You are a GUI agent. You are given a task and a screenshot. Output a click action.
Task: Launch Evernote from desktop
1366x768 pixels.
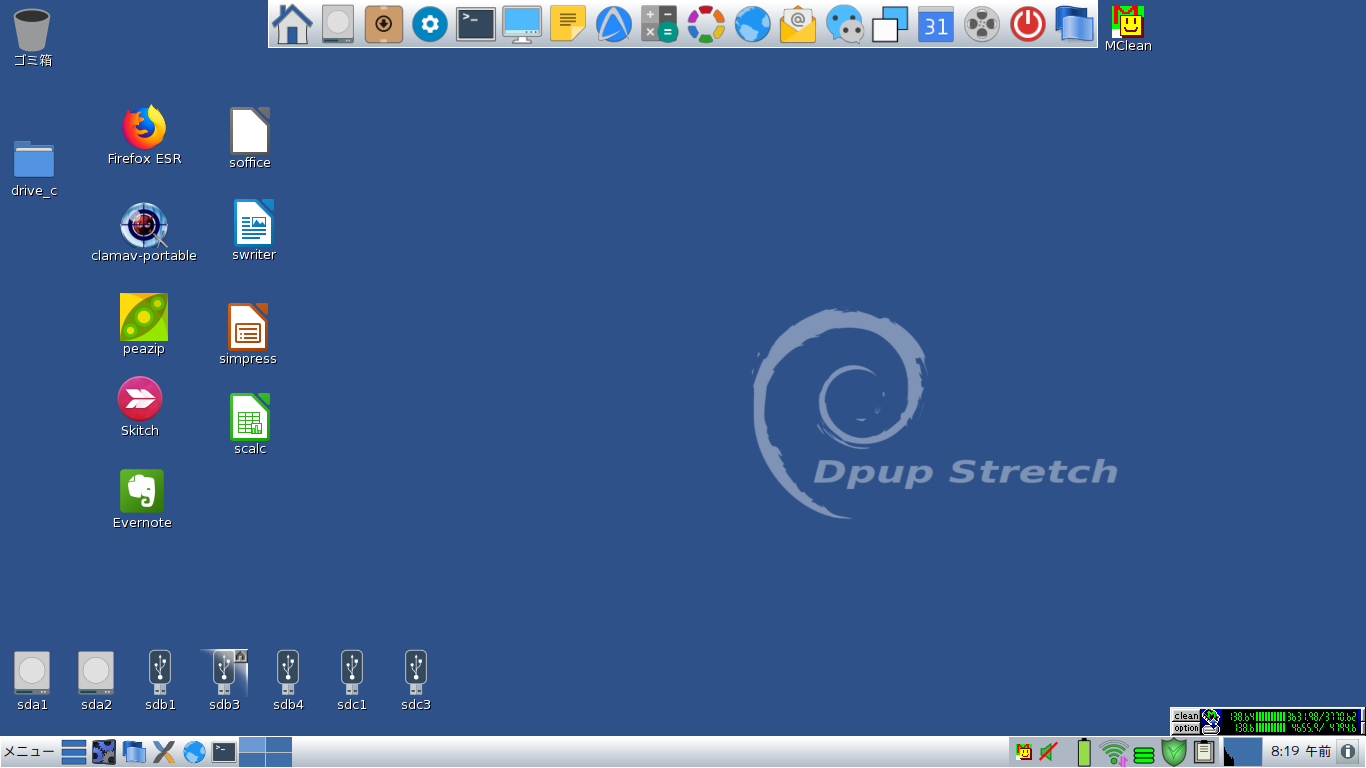tap(142, 500)
